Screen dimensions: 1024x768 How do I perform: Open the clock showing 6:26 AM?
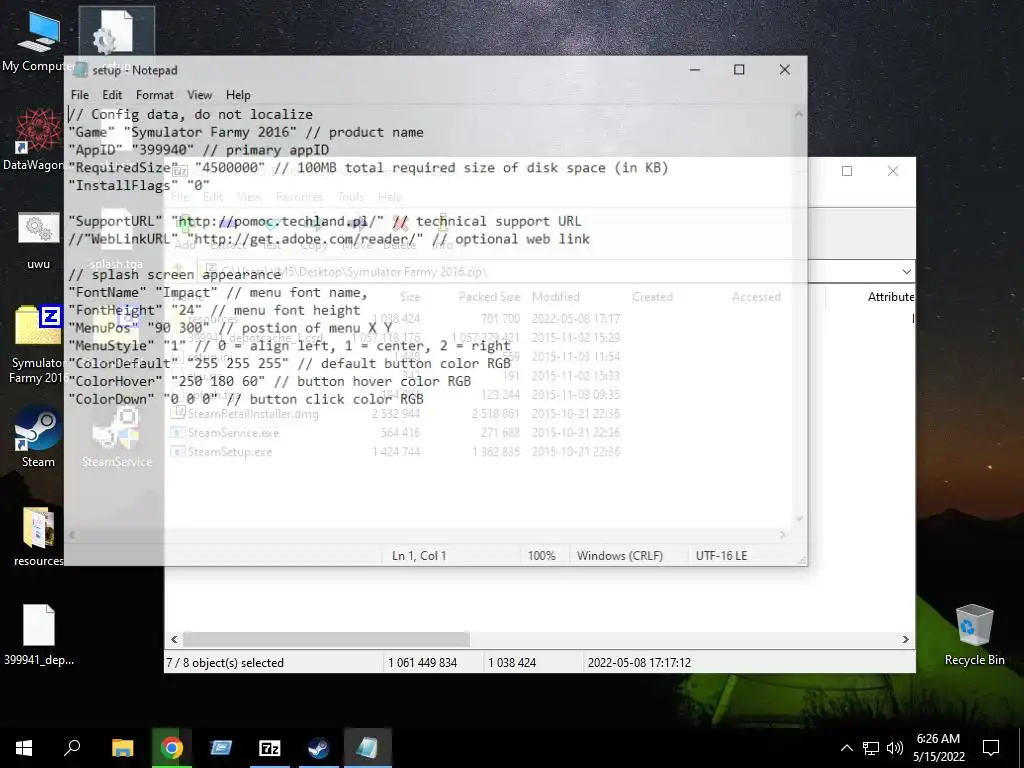click(938, 748)
